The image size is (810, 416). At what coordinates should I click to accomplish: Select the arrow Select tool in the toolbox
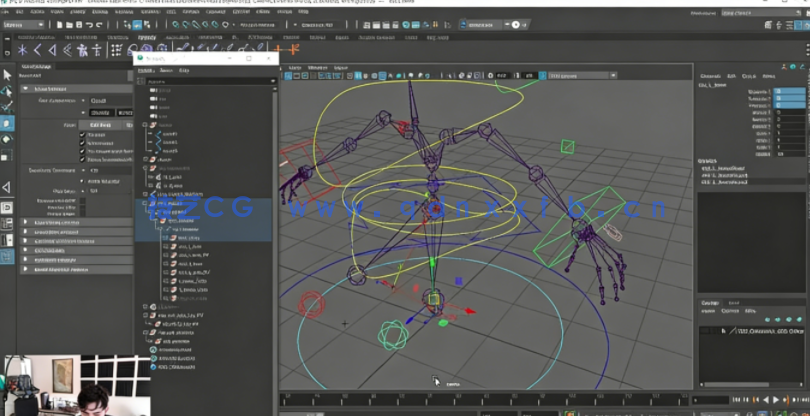pos(7,74)
